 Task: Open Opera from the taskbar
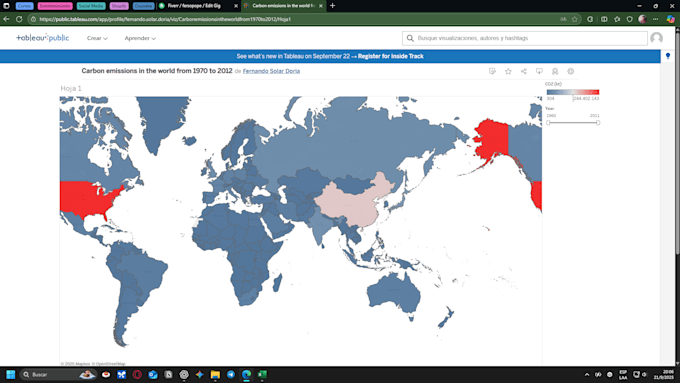click(x=137, y=374)
